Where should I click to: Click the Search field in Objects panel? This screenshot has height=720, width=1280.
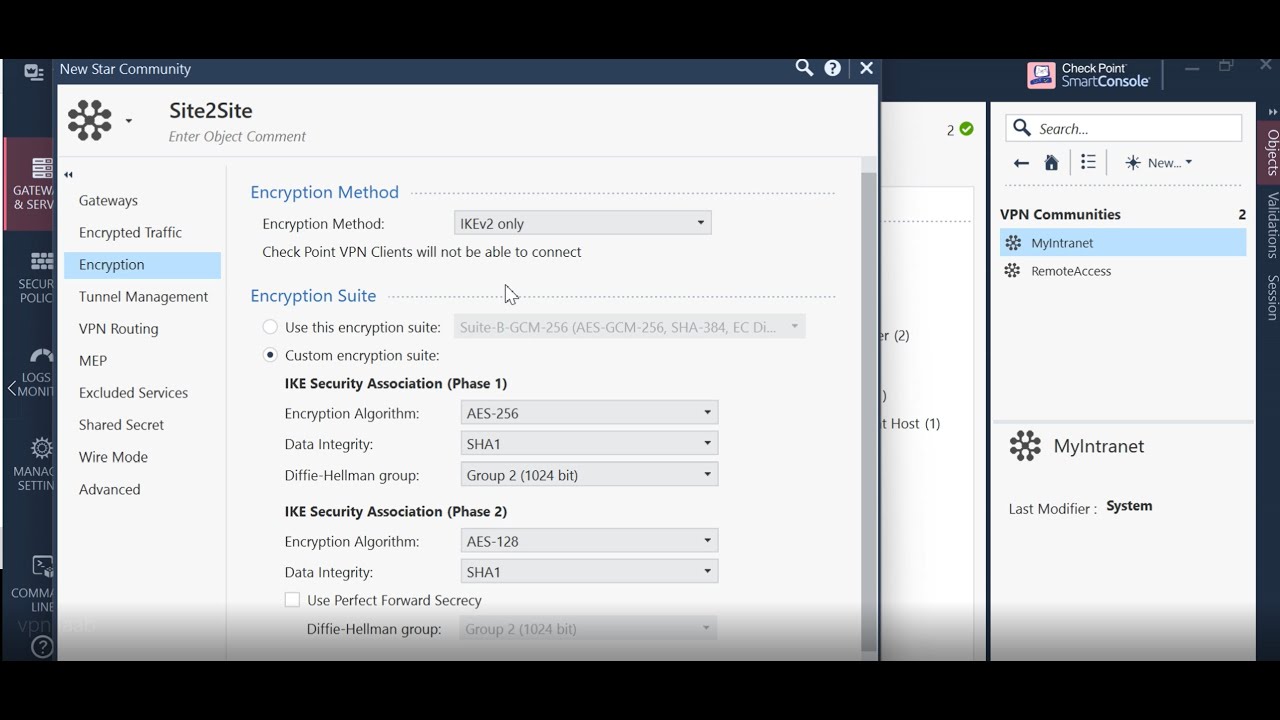[1124, 128]
